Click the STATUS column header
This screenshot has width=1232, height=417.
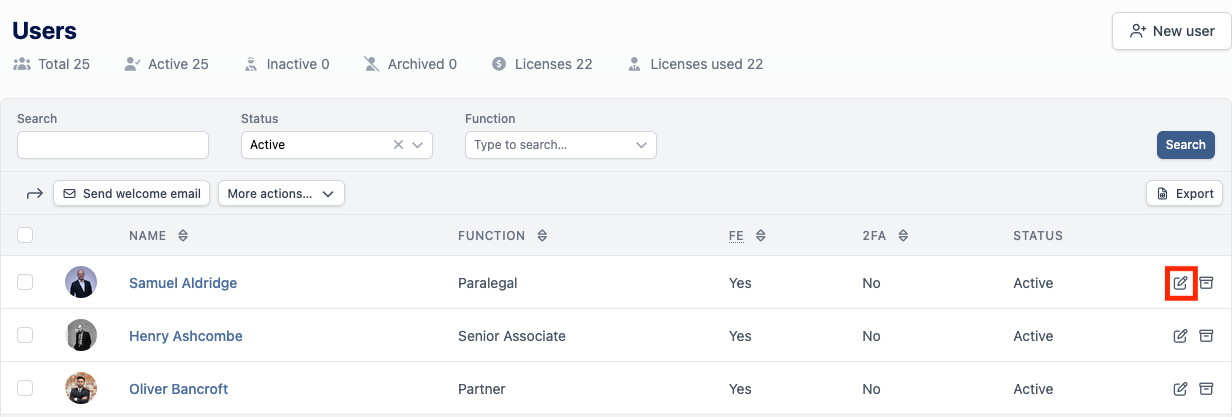1038,236
